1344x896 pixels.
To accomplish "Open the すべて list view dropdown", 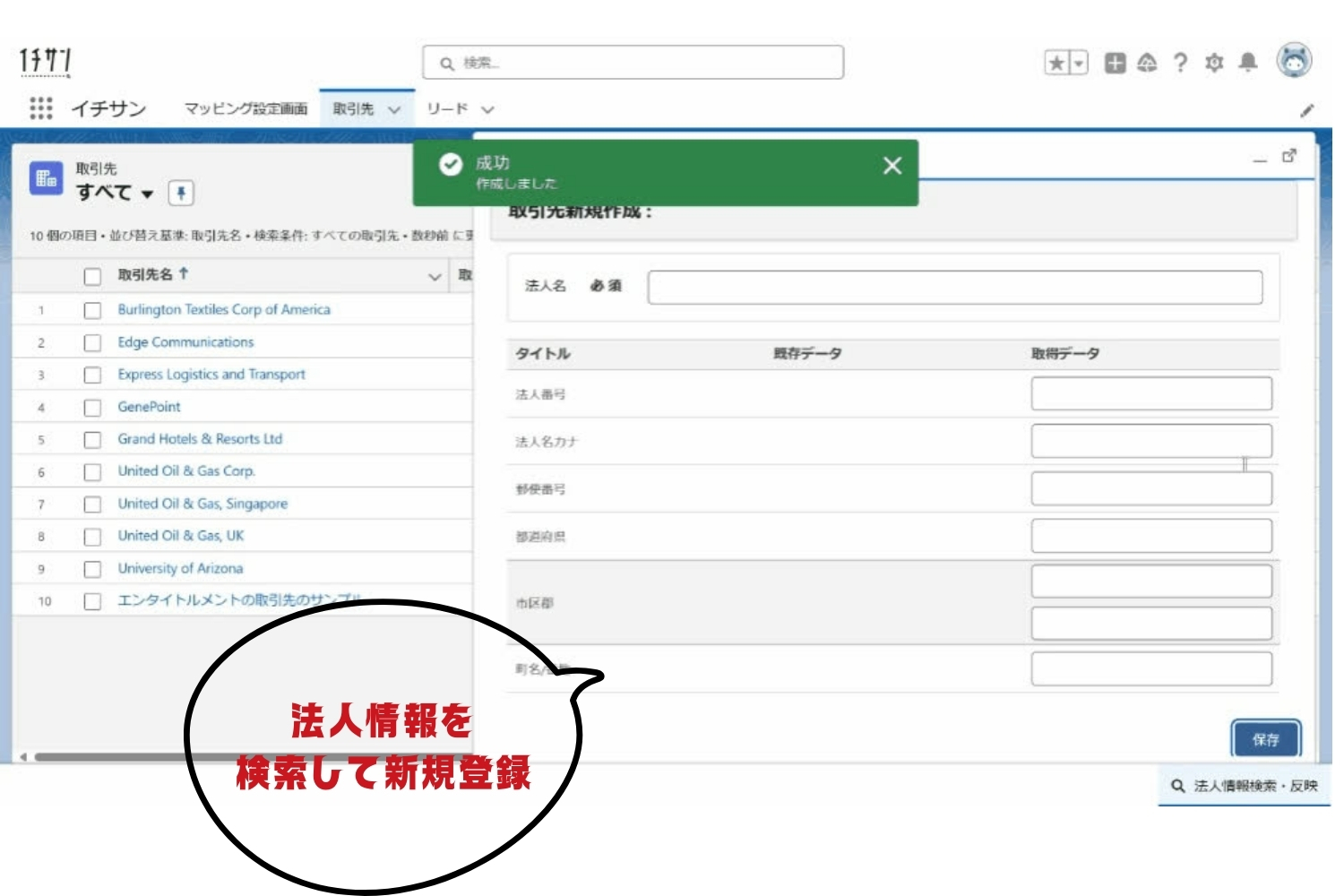I will (147, 194).
